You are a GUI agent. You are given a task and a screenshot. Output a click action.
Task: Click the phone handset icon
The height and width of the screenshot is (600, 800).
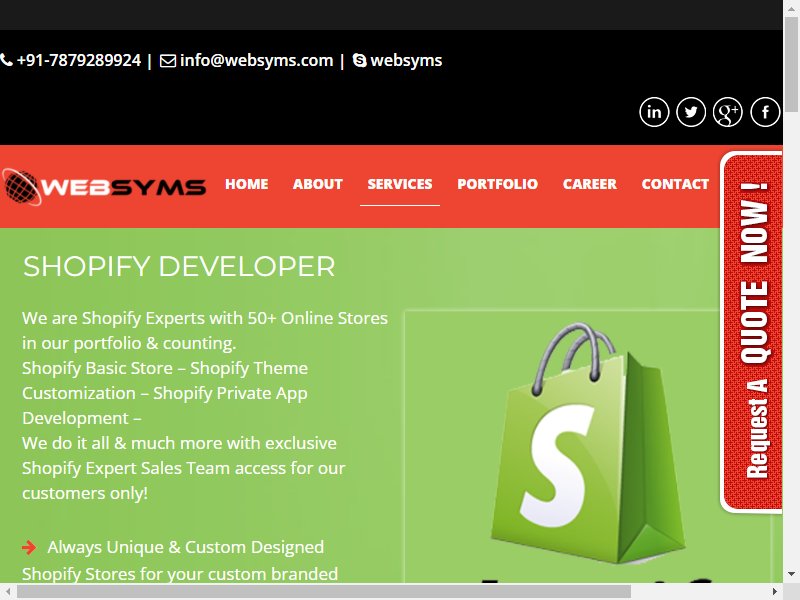tap(6, 60)
